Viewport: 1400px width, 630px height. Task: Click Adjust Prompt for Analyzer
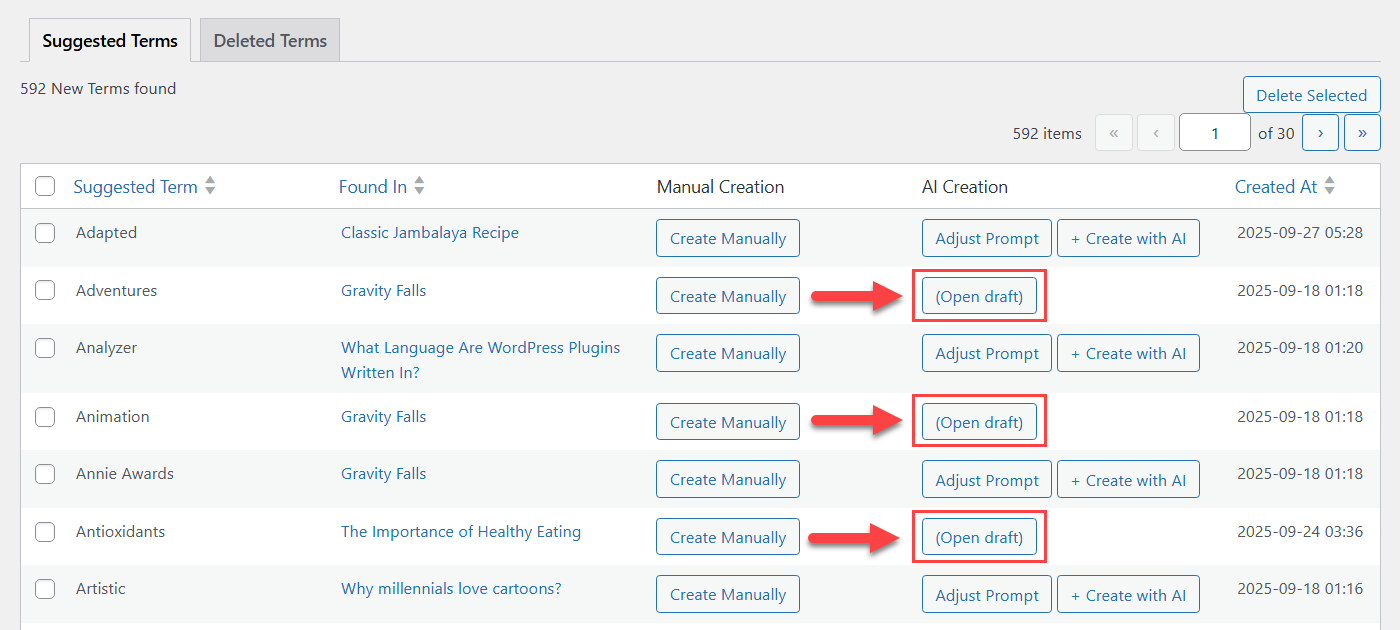[x=987, y=353]
